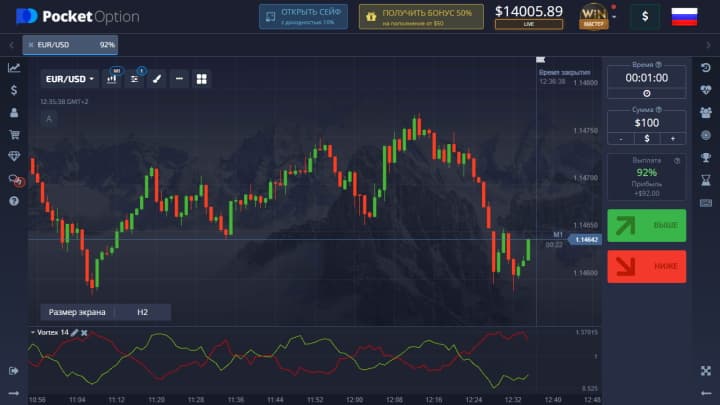Collapse the Vortex 14 indicator panel
Image resolution: width=720 pixels, height=405 pixels.
(x=32, y=332)
